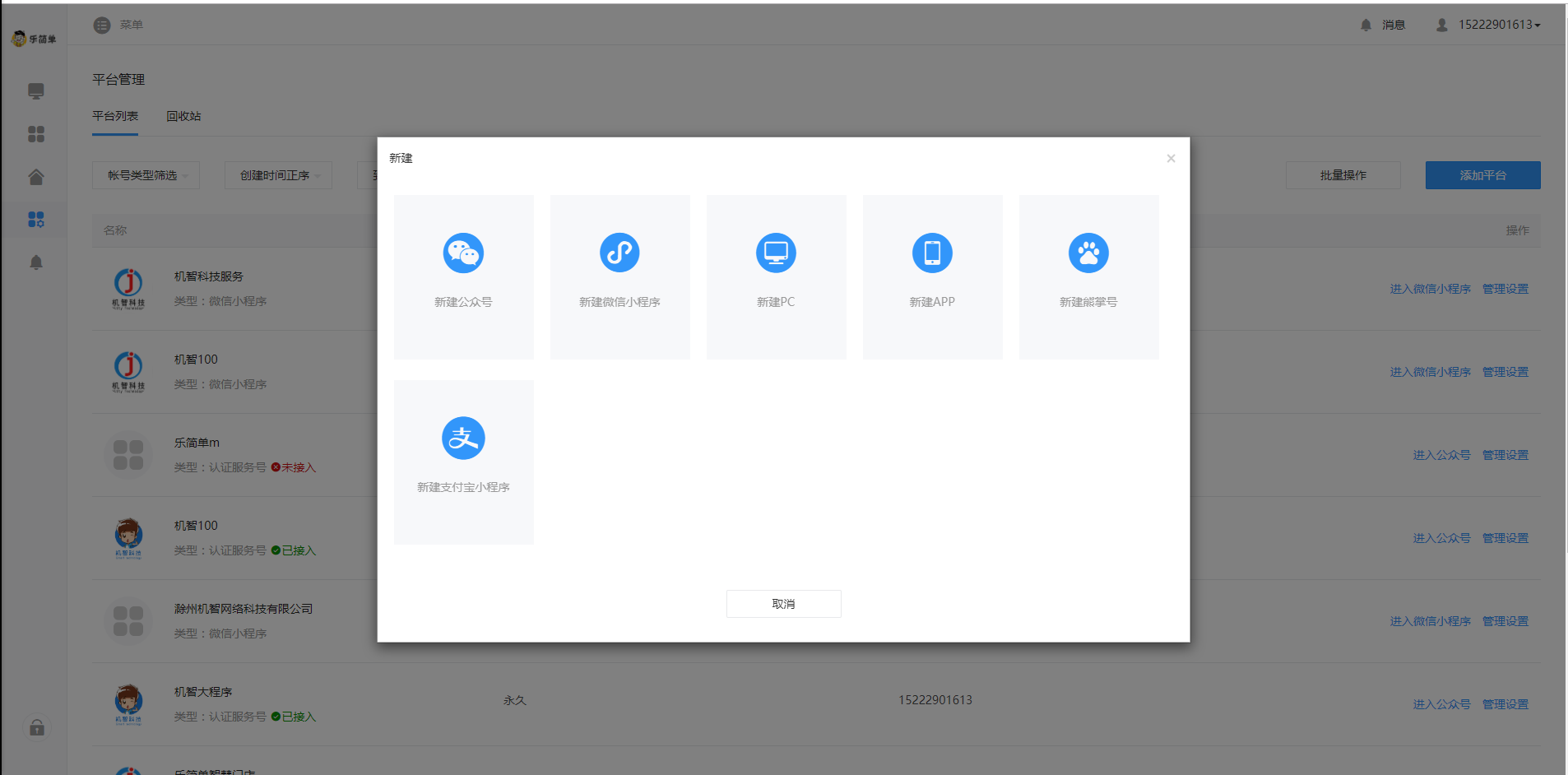Open 管理设置 for 机智科技服务
This screenshot has width=1568, height=775.
tap(1505, 289)
